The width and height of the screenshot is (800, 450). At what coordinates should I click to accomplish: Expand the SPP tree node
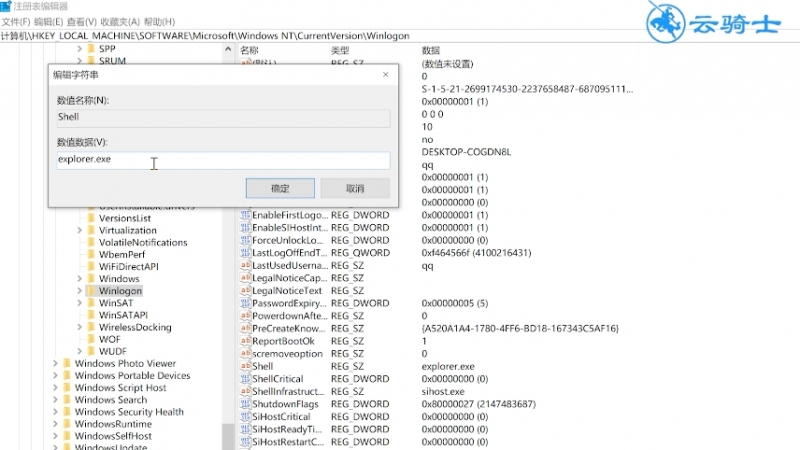(80, 48)
